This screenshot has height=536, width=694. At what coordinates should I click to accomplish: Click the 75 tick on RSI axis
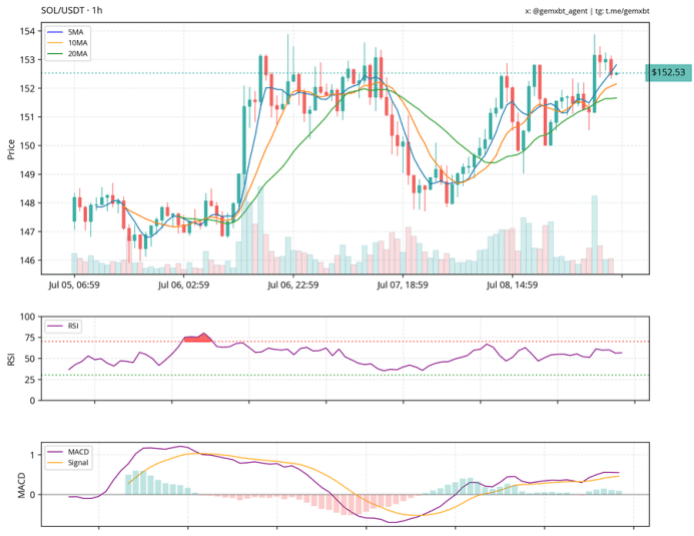pyautogui.click(x=32, y=335)
